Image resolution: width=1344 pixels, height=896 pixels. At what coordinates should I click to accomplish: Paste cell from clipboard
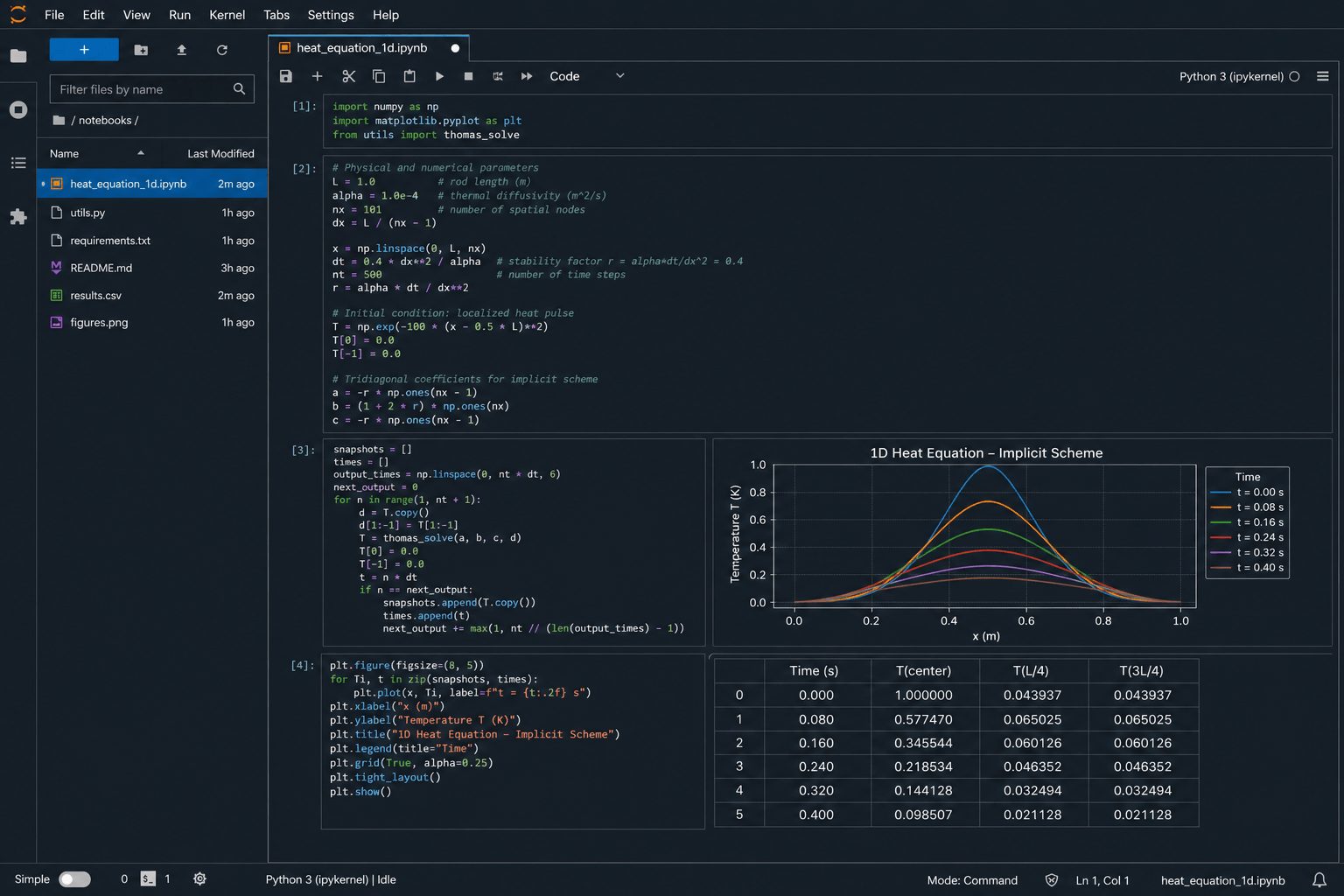pos(409,76)
